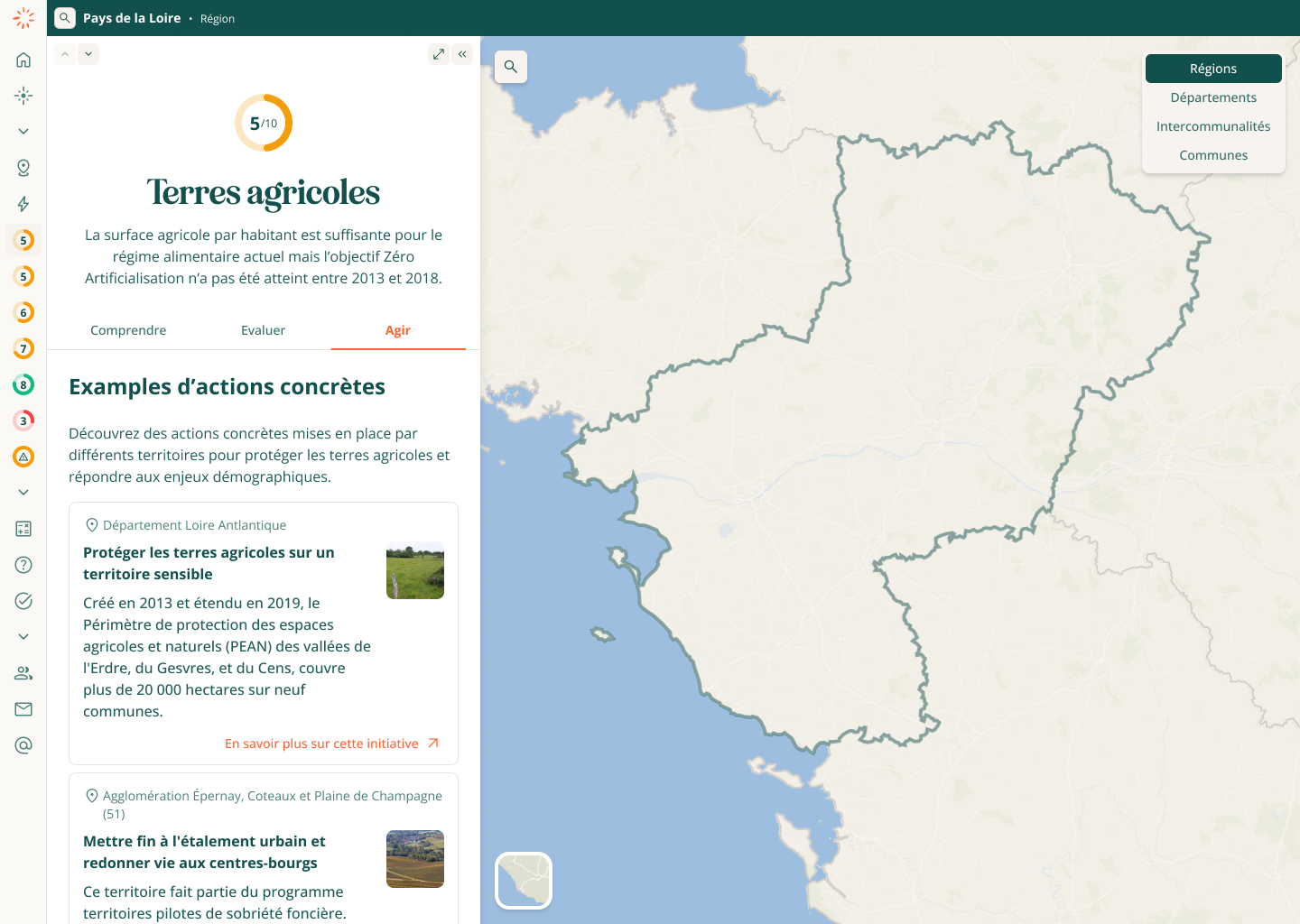Click the lightning bolt icon in sidebar
Viewport: 1300px width, 924px height.
point(23,204)
